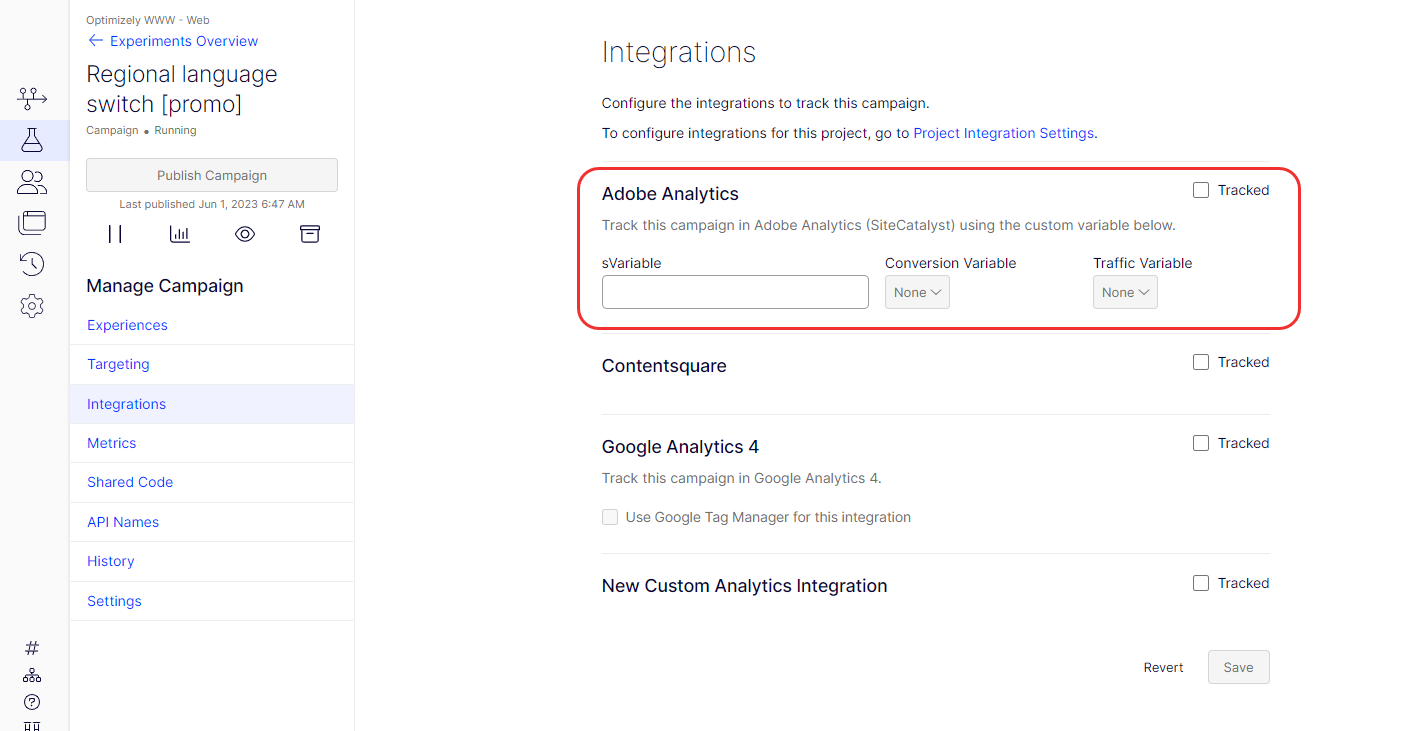The height and width of the screenshot is (731, 1423).
Task: Click the hash symbol icon in rail
Action: coord(32,648)
